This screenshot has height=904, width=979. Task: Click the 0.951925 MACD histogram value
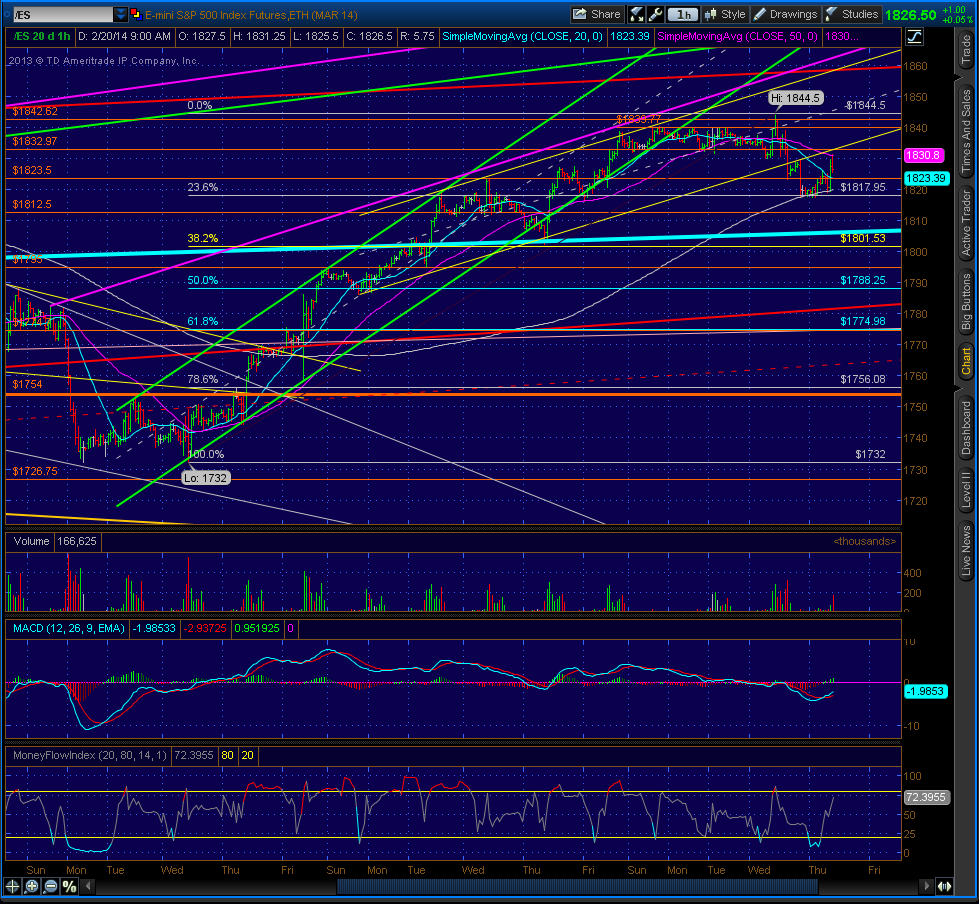(257, 629)
